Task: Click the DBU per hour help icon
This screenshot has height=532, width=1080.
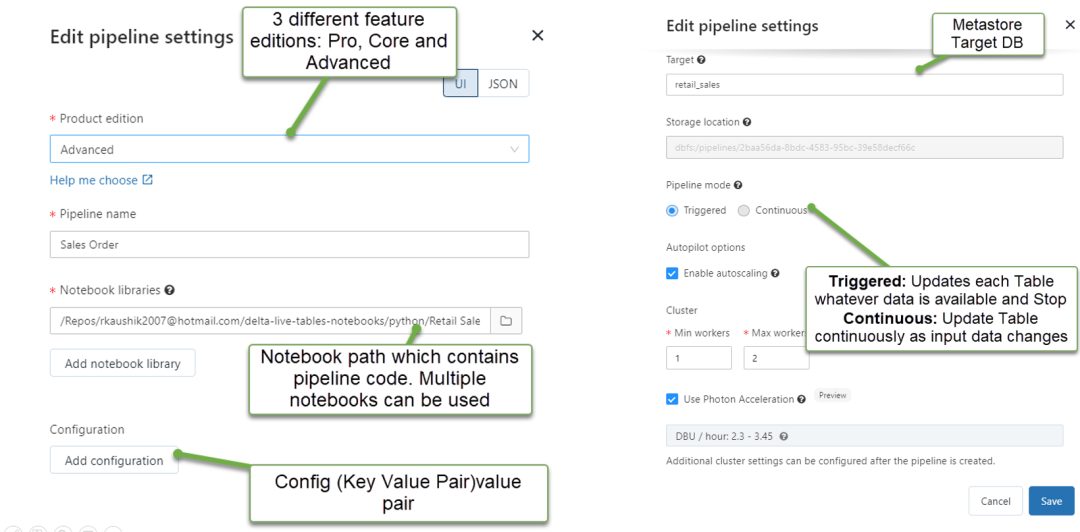Action: click(783, 436)
